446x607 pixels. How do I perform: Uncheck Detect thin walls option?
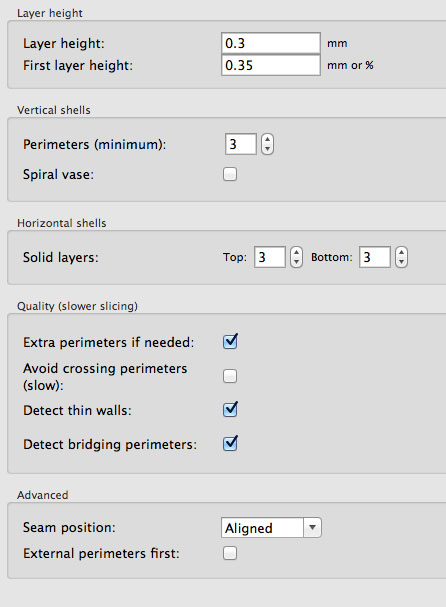[x=230, y=410]
